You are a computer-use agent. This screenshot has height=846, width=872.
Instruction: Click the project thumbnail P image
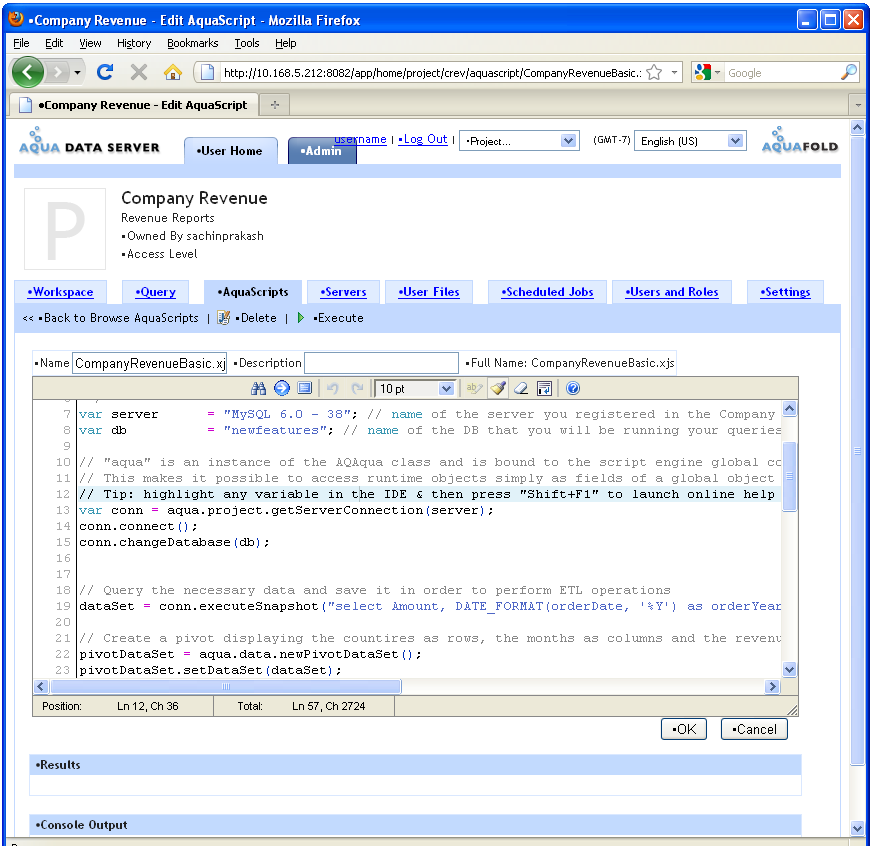pyautogui.click(x=65, y=229)
